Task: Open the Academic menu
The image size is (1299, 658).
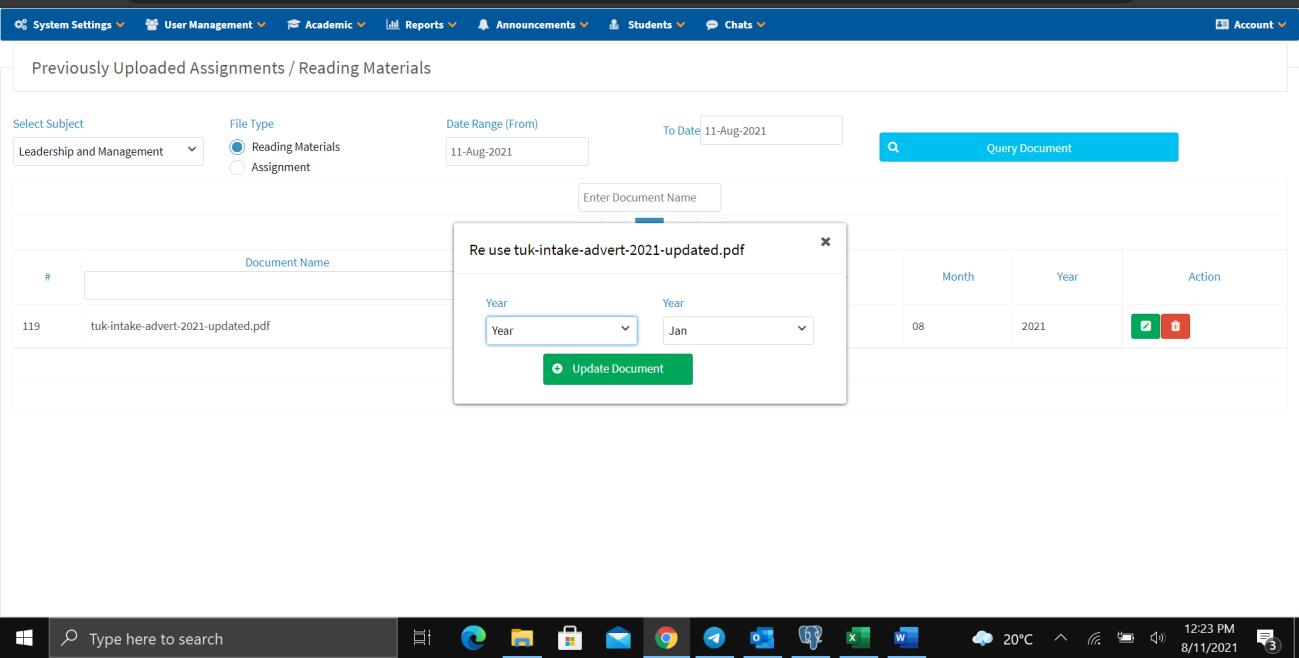Action: 325,25
